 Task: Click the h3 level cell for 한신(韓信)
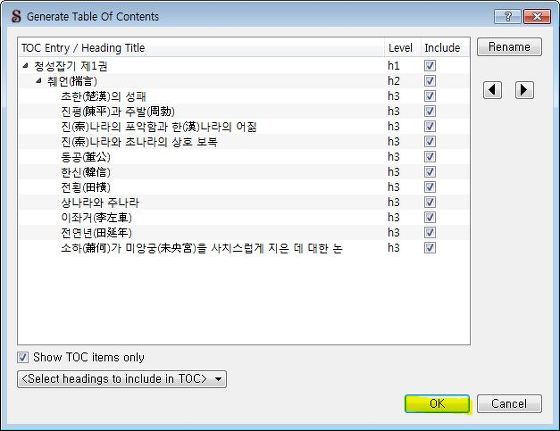click(x=394, y=172)
